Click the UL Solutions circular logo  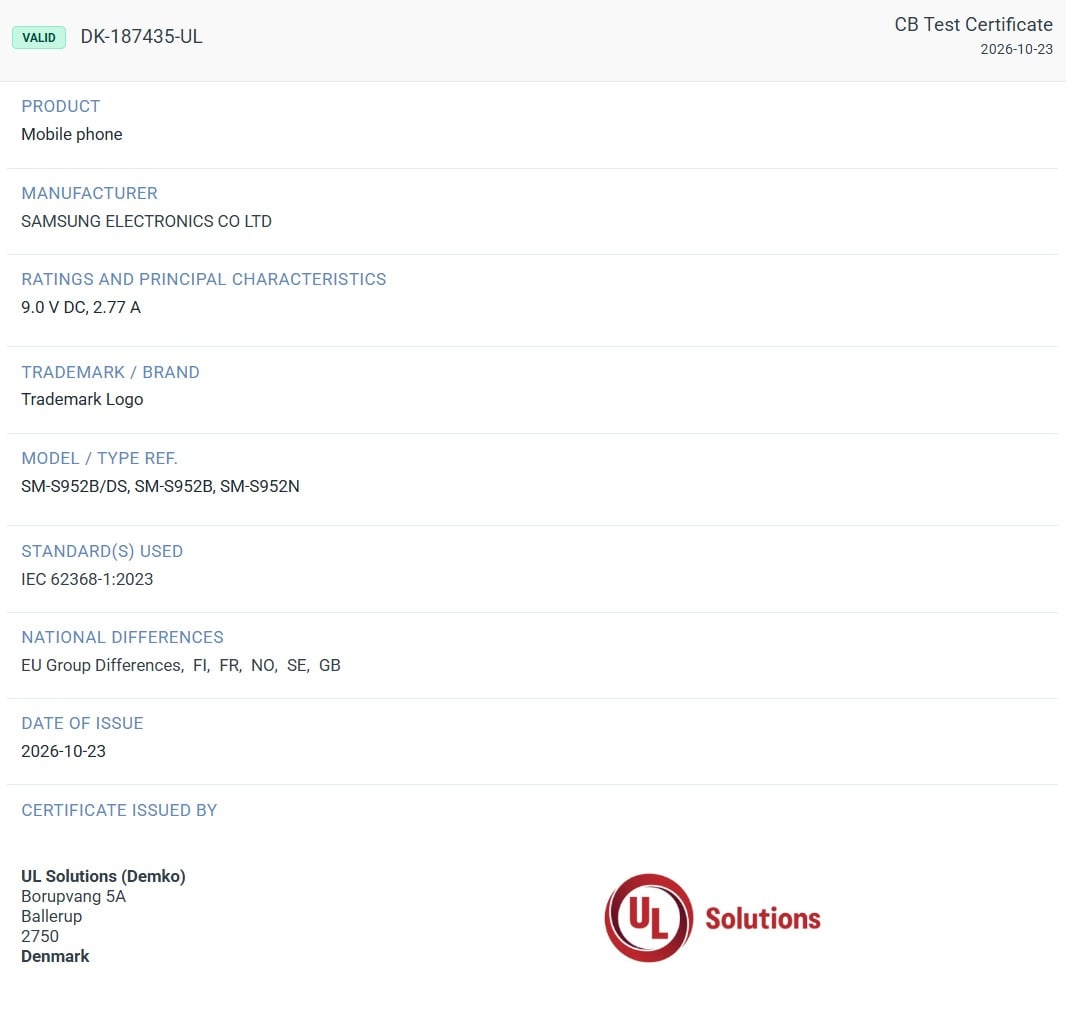649,918
